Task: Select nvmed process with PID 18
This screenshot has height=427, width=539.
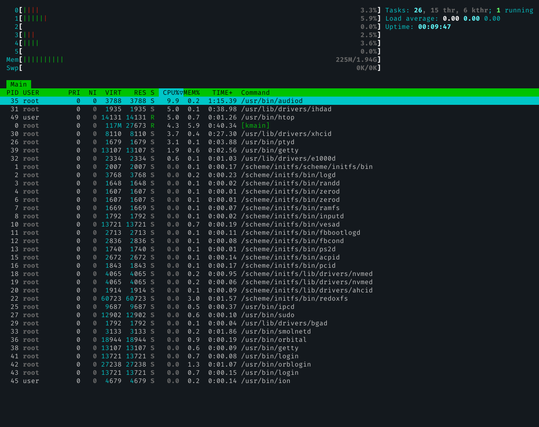Action: [270, 274]
